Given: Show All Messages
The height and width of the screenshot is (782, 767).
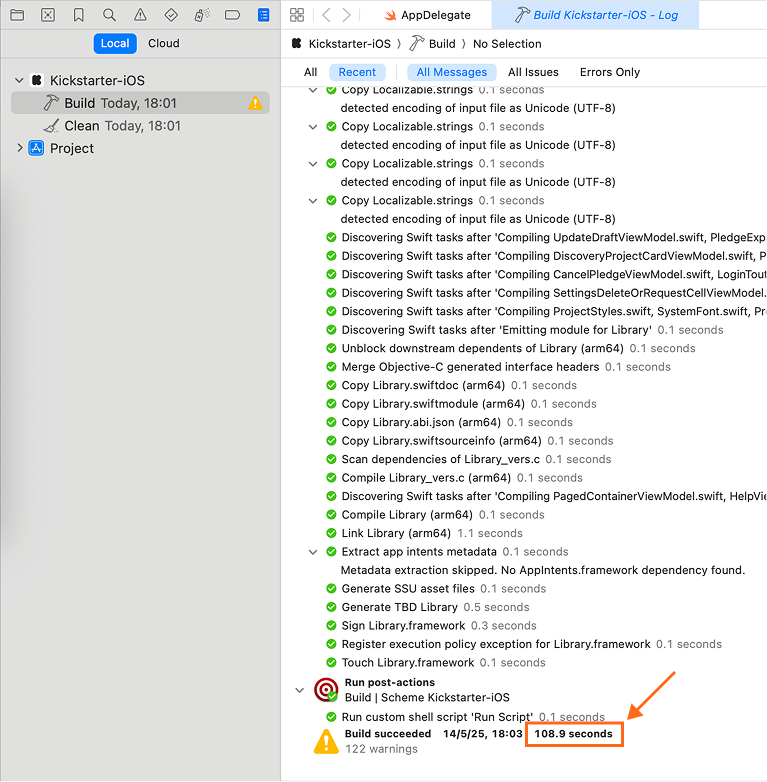Looking at the screenshot, I should pyautogui.click(x=452, y=72).
